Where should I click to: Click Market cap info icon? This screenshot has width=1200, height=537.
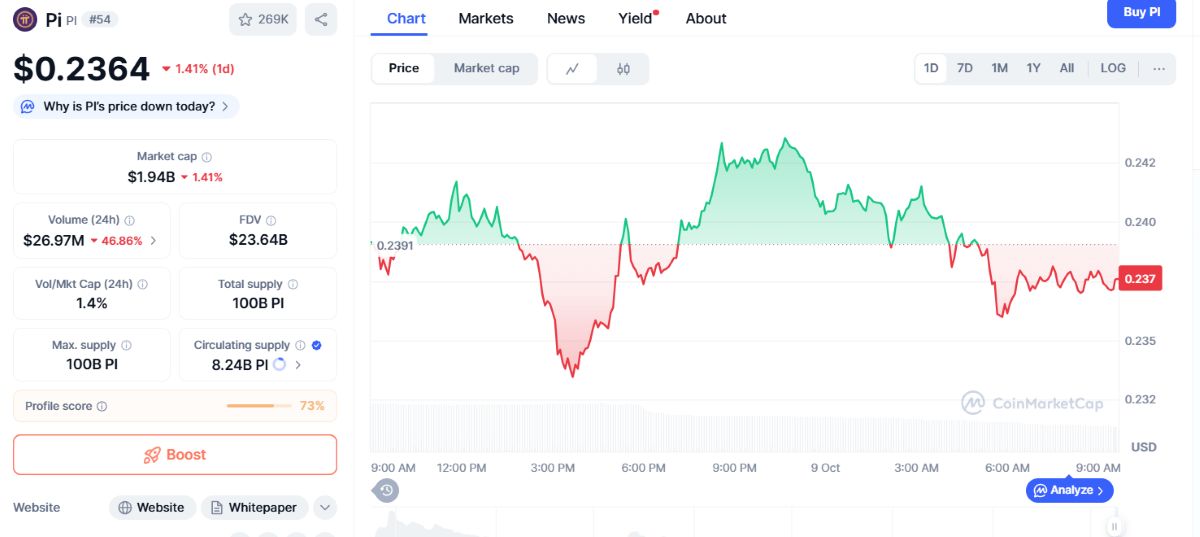tap(207, 157)
